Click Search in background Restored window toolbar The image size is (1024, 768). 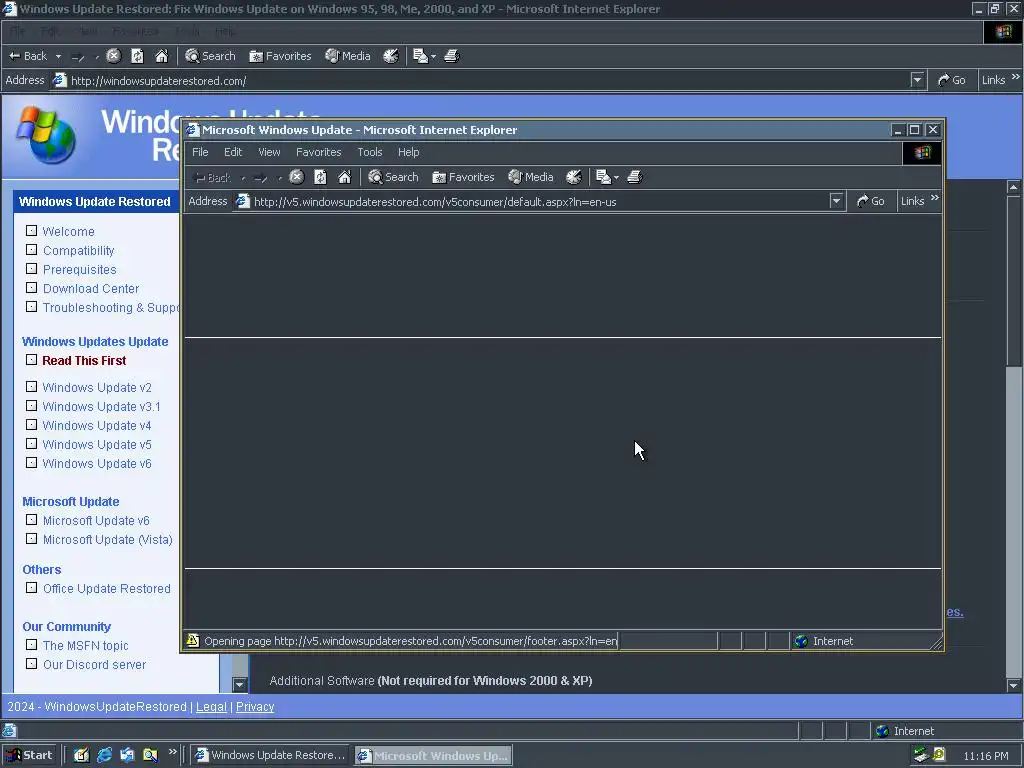210,56
